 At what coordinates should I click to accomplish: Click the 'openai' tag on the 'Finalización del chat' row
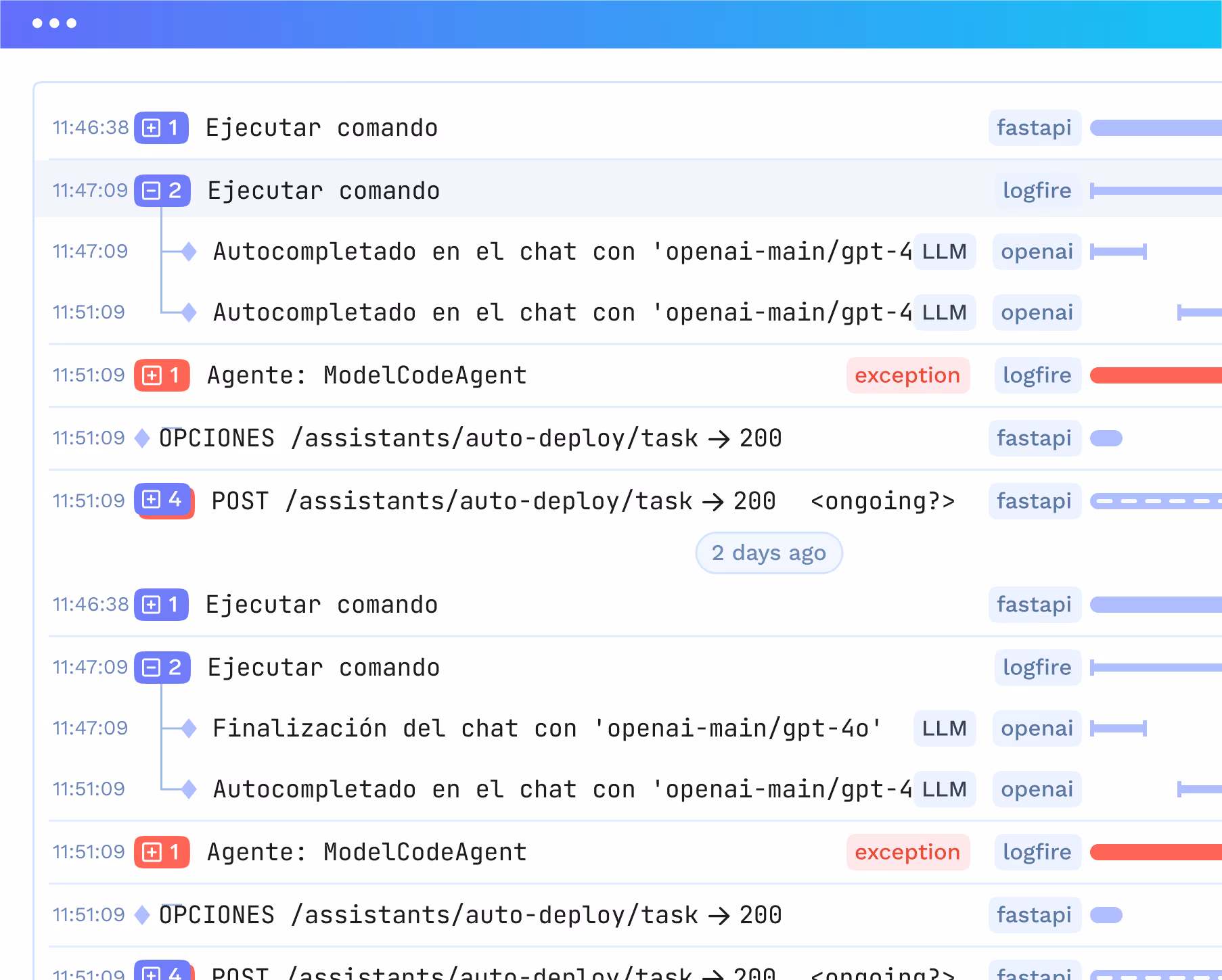[1037, 728]
